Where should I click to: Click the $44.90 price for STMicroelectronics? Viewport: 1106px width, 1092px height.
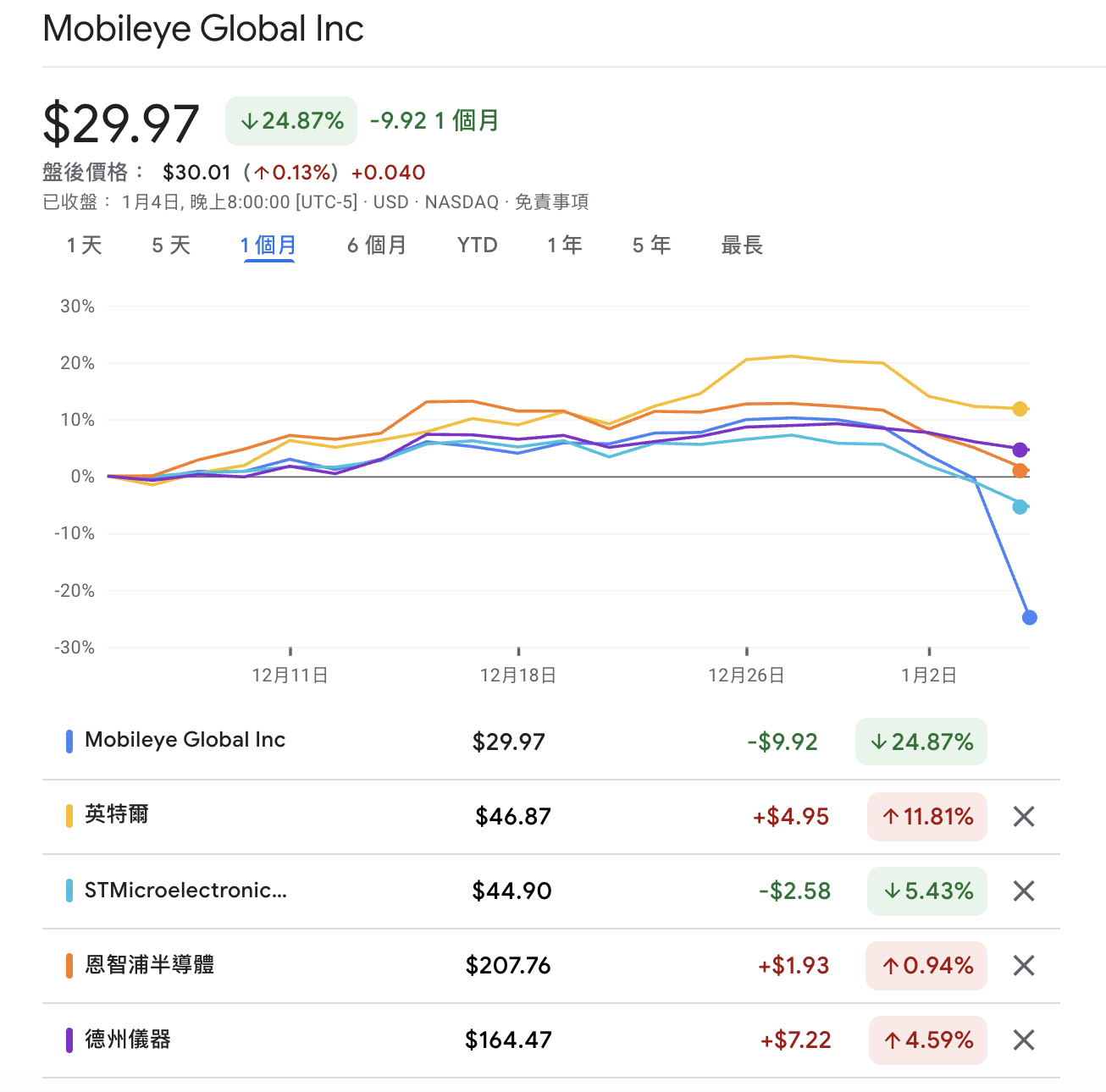[512, 891]
